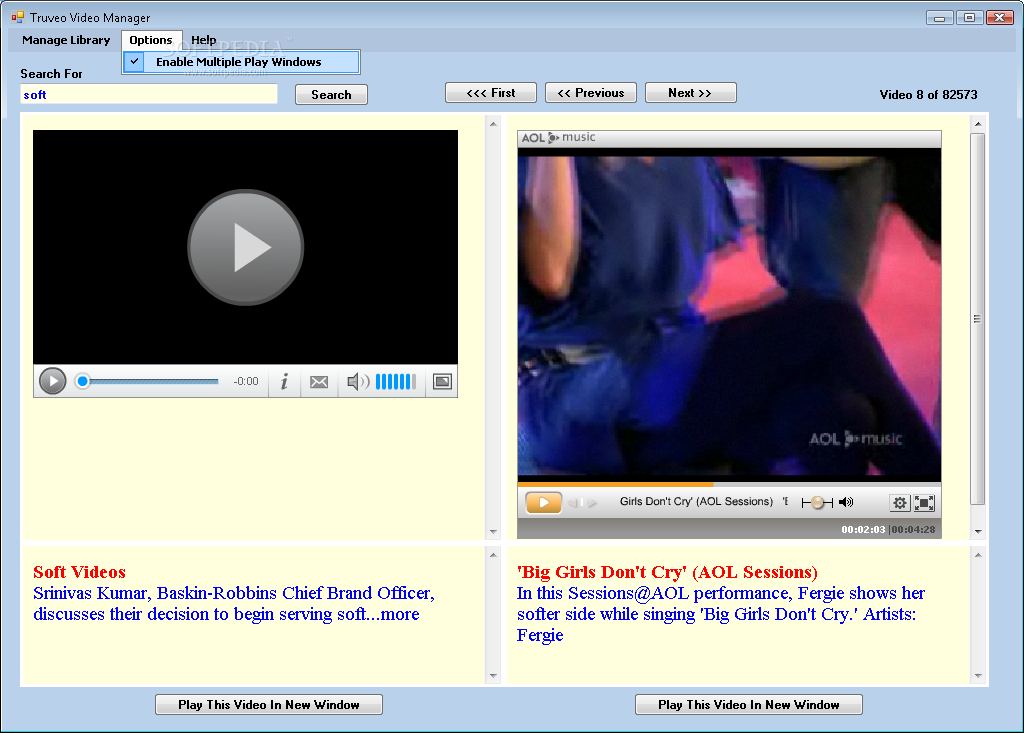
Task: Open the Soft Videos title link
Action: pyautogui.click(x=80, y=572)
